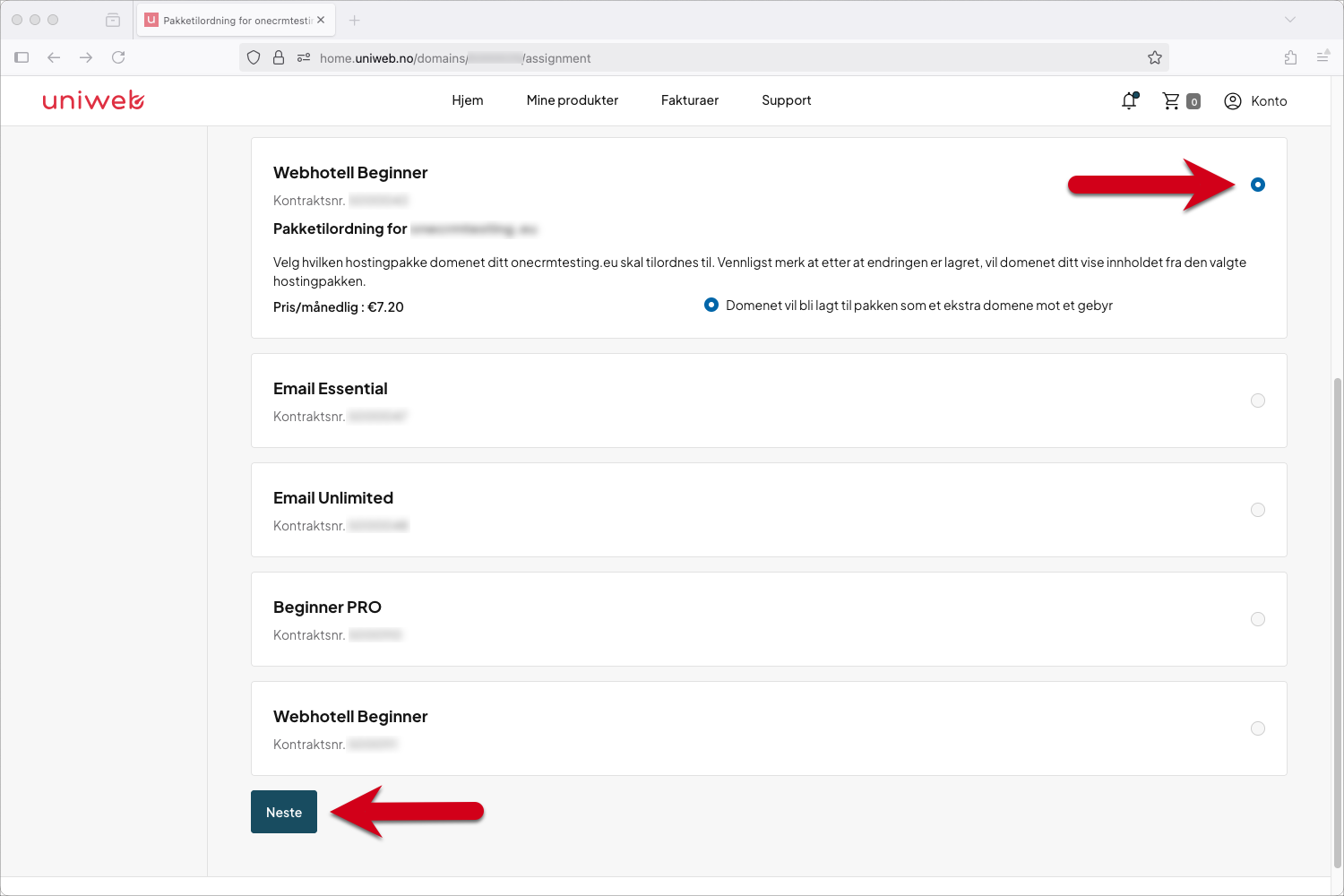This screenshot has width=1344, height=896.
Task: Go back to previous page
Action: [54, 57]
